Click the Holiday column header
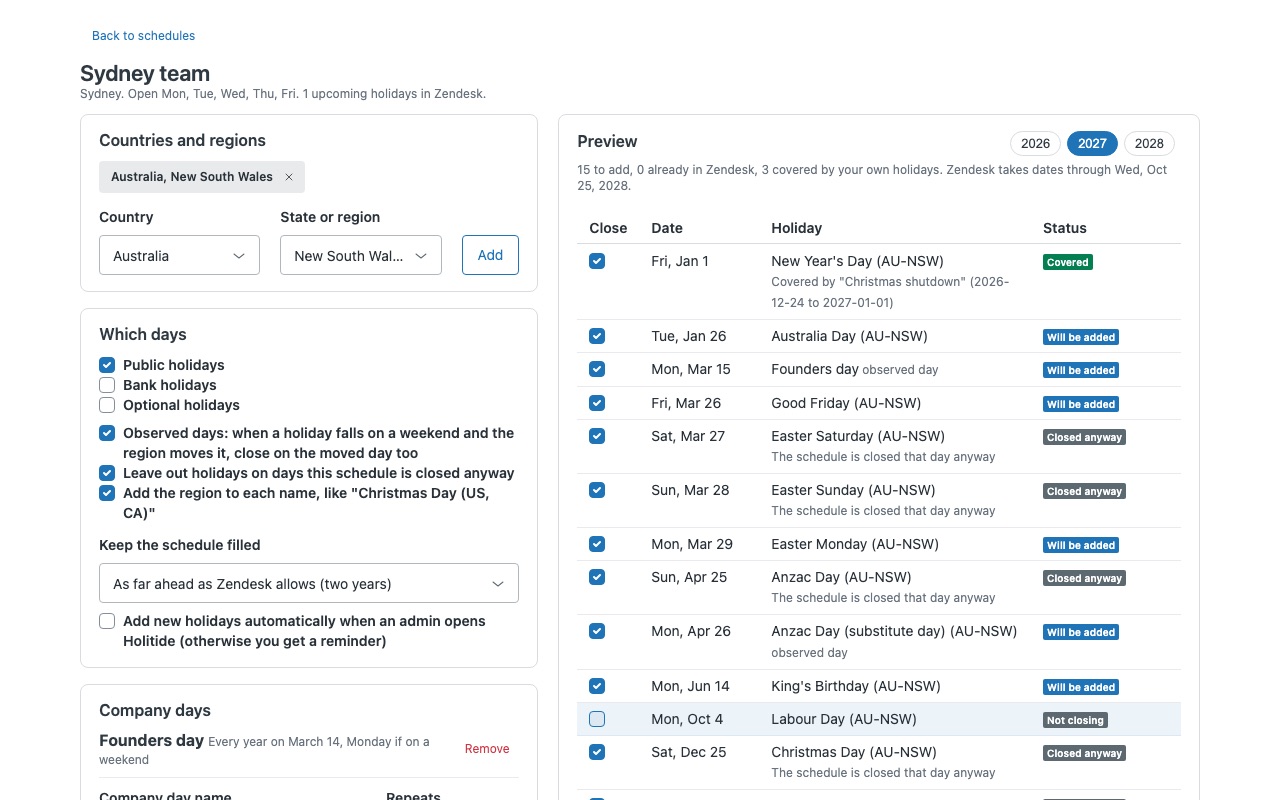 click(x=797, y=228)
